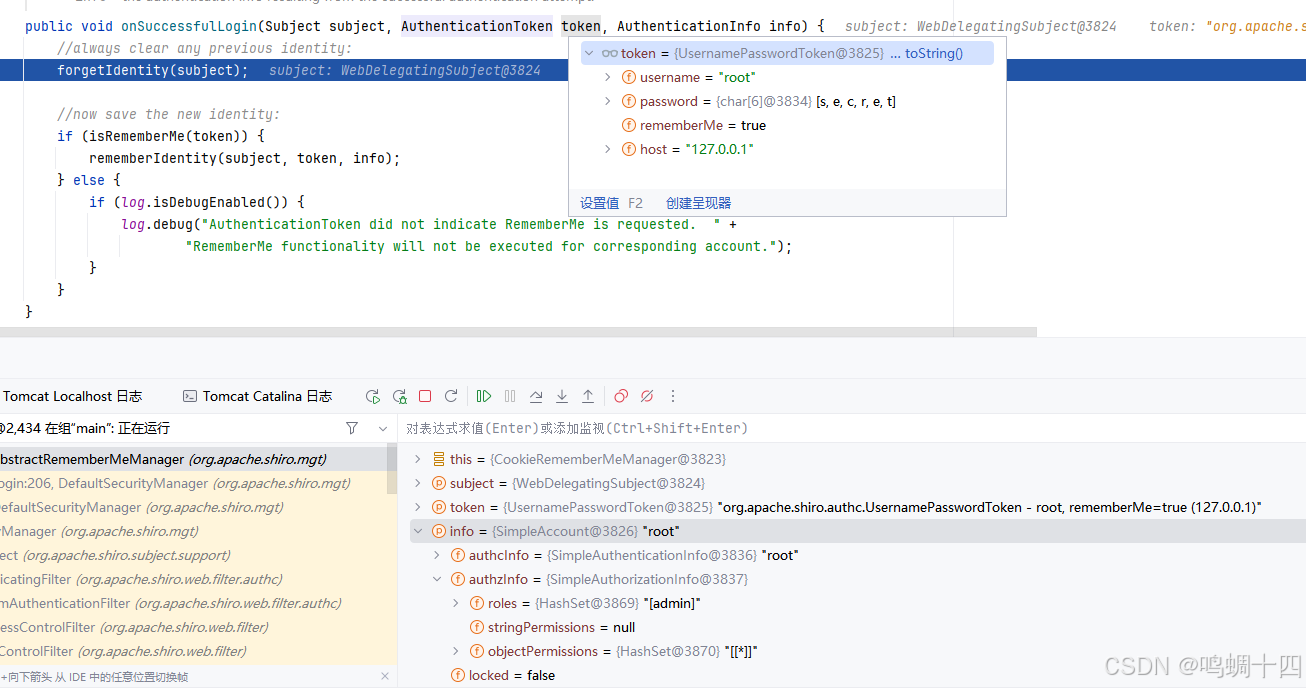Click the editor horizontal scrollbar
1306x688 pixels.
pyautogui.click(x=518, y=332)
